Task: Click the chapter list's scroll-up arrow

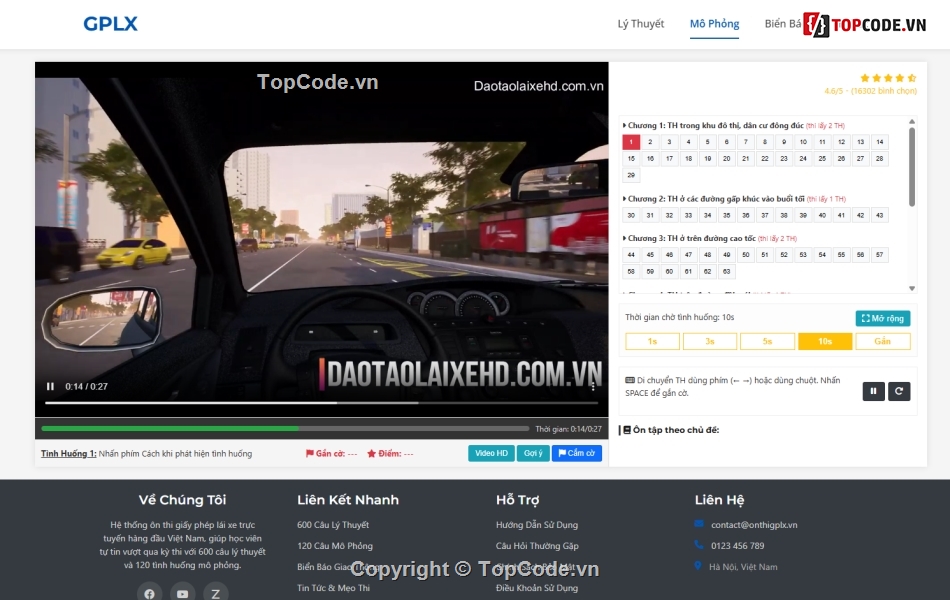Action: click(x=912, y=122)
